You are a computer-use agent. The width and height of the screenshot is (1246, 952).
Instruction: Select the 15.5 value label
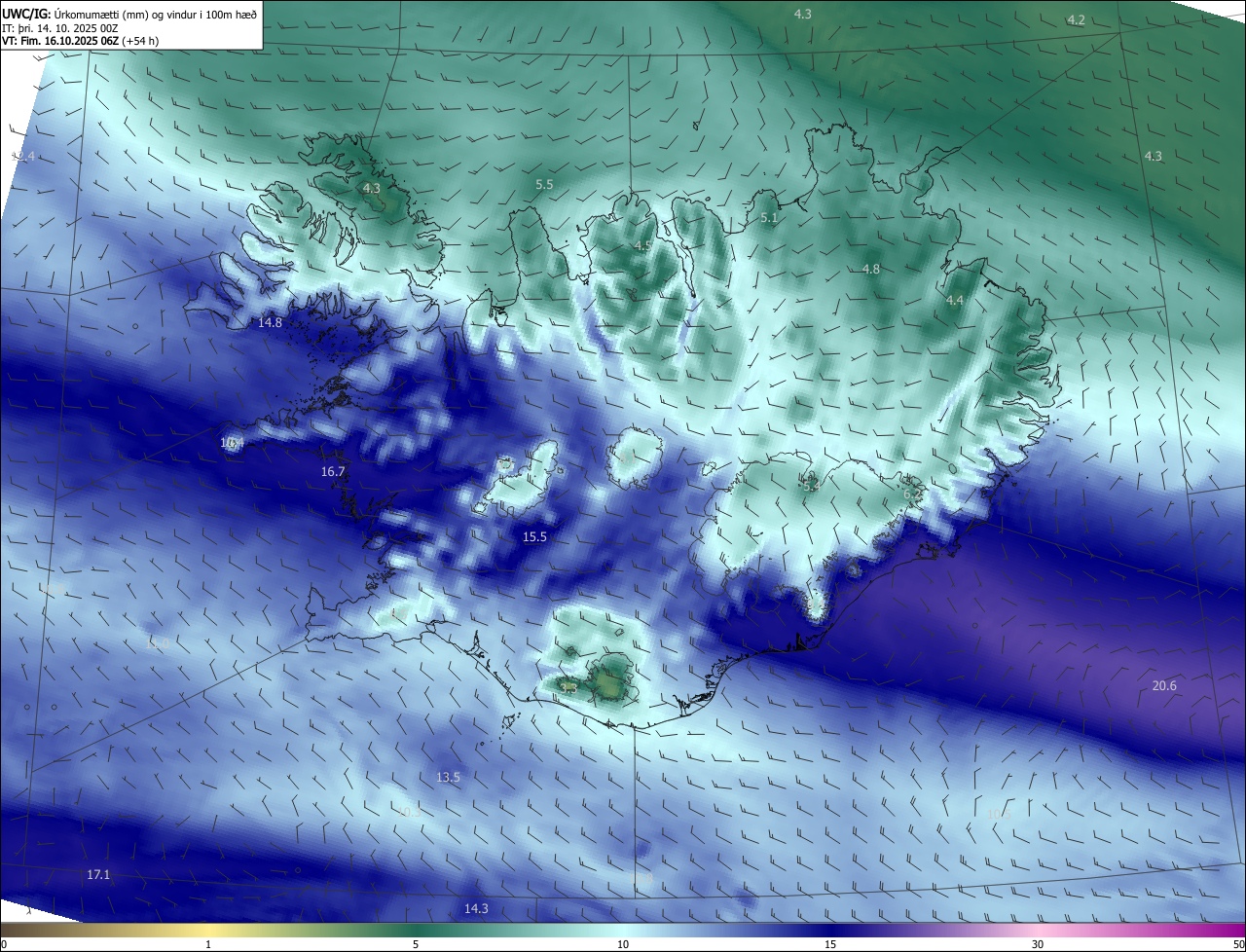coord(534,537)
